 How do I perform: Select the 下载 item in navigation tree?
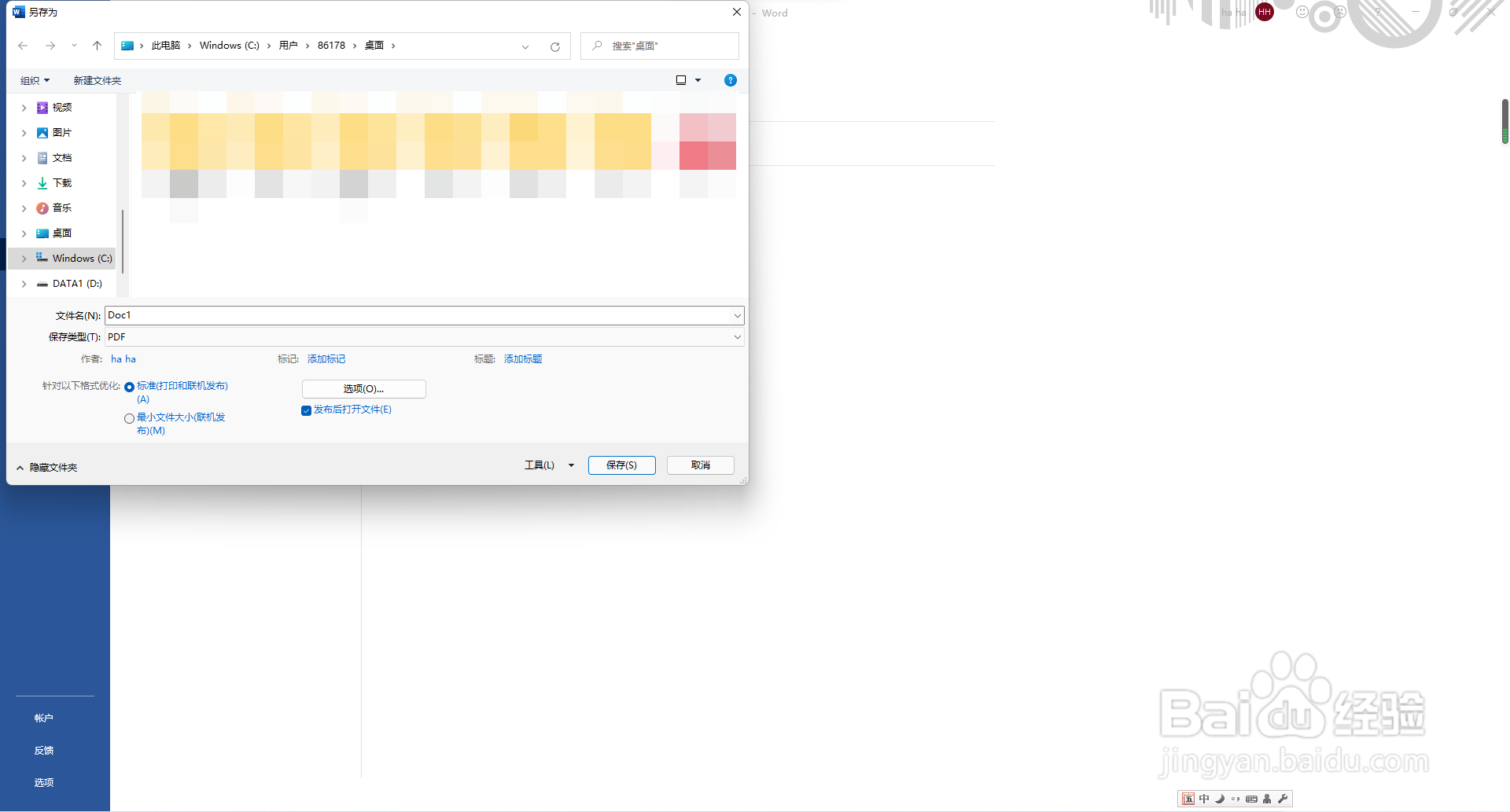point(62,183)
